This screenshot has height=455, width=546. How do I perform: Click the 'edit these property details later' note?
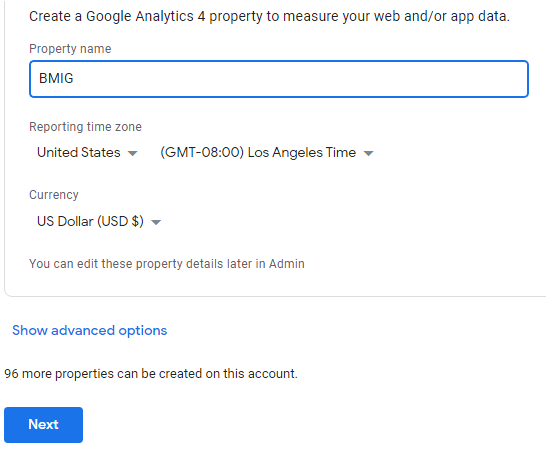click(x=167, y=264)
